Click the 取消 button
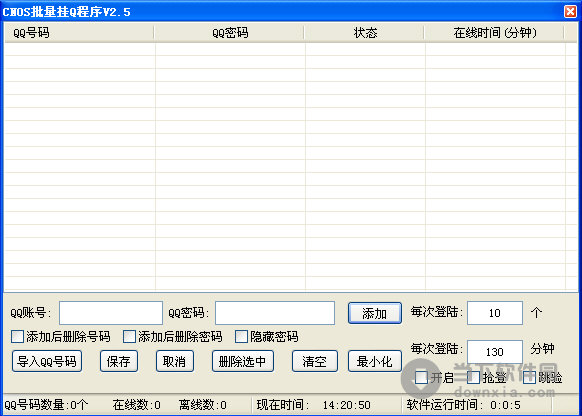 click(x=175, y=361)
